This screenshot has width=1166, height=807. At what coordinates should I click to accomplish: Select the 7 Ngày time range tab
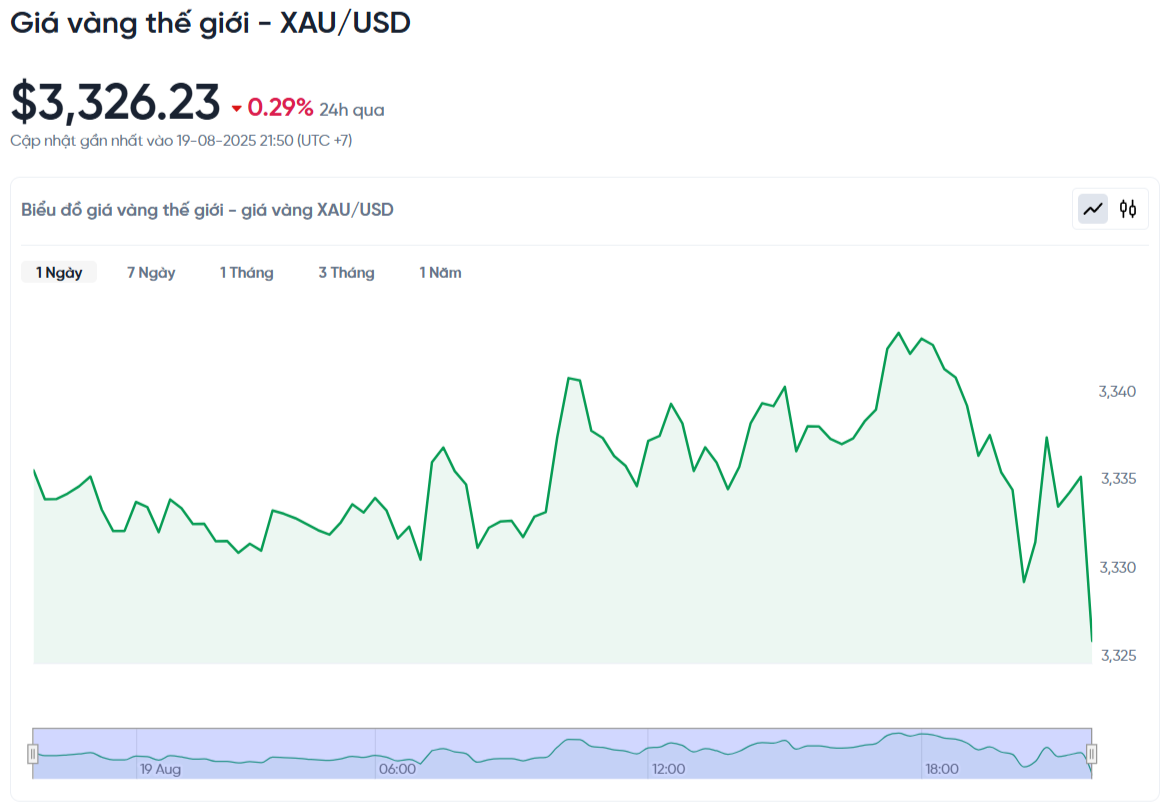(x=151, y=272)
